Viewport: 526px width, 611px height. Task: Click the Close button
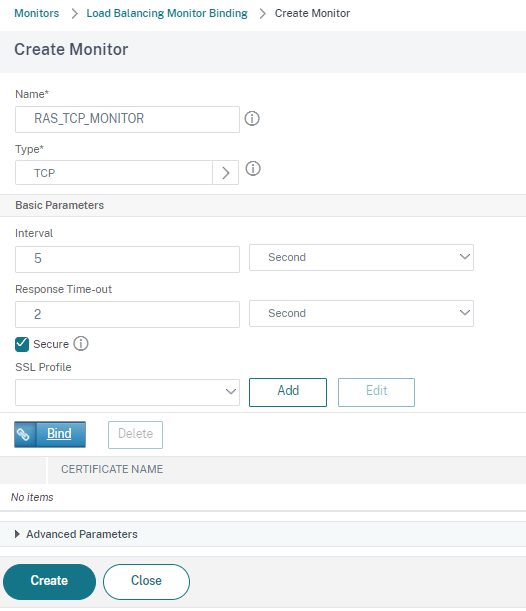click(147, 582)
